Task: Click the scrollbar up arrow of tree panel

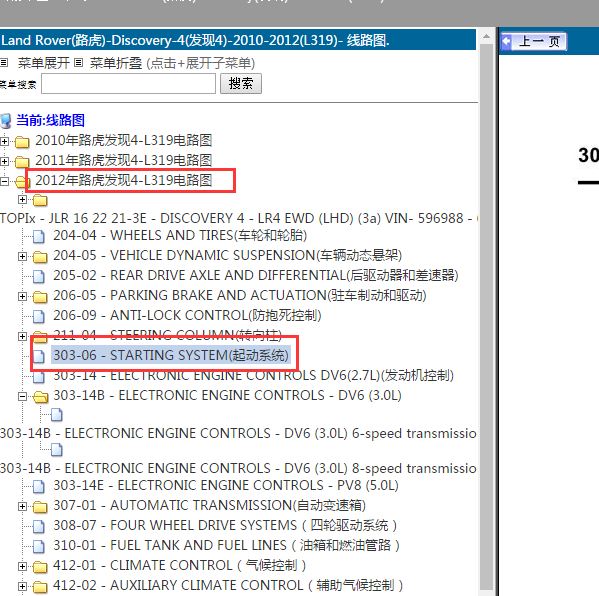Action: 486,37
